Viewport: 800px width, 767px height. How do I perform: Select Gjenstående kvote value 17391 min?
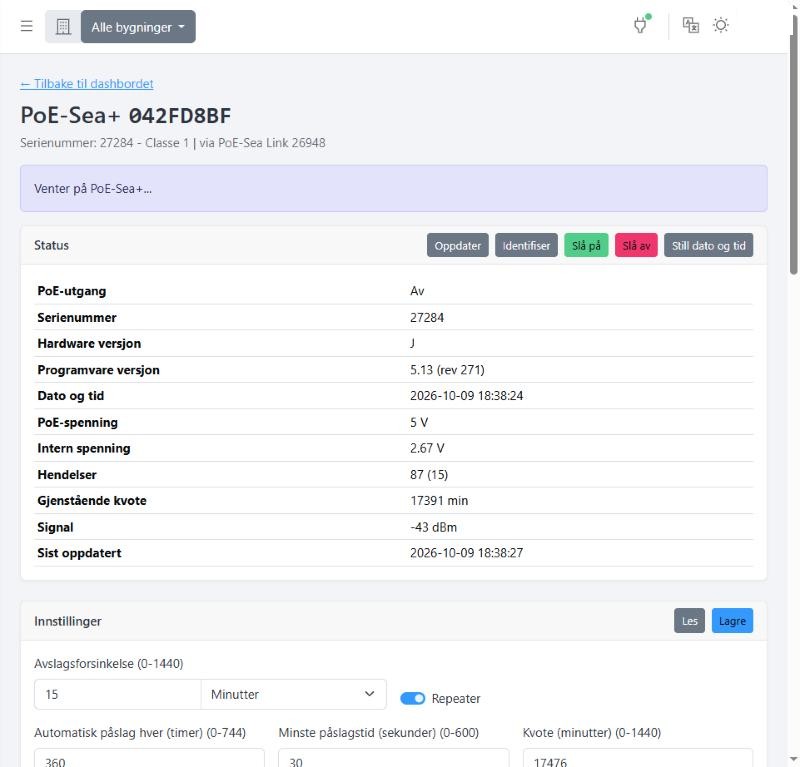pos(439,501)
